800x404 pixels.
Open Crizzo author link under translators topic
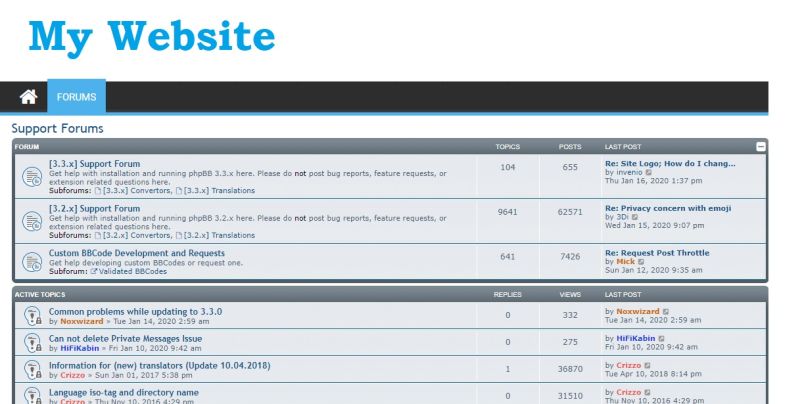[x=72, y=375]
